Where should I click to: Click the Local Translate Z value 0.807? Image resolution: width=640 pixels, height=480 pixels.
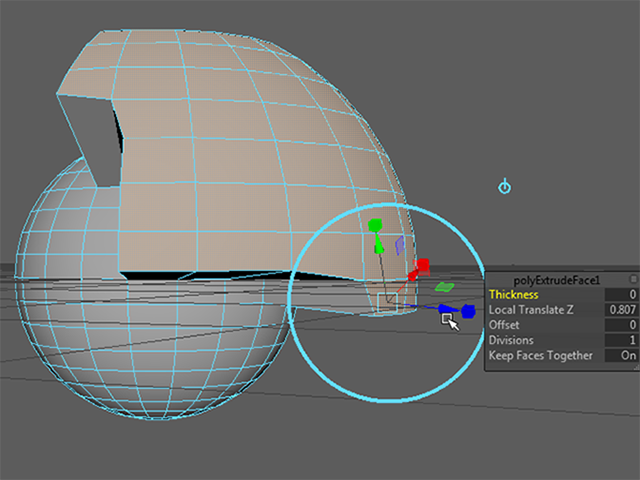click(x=621, y=310)
